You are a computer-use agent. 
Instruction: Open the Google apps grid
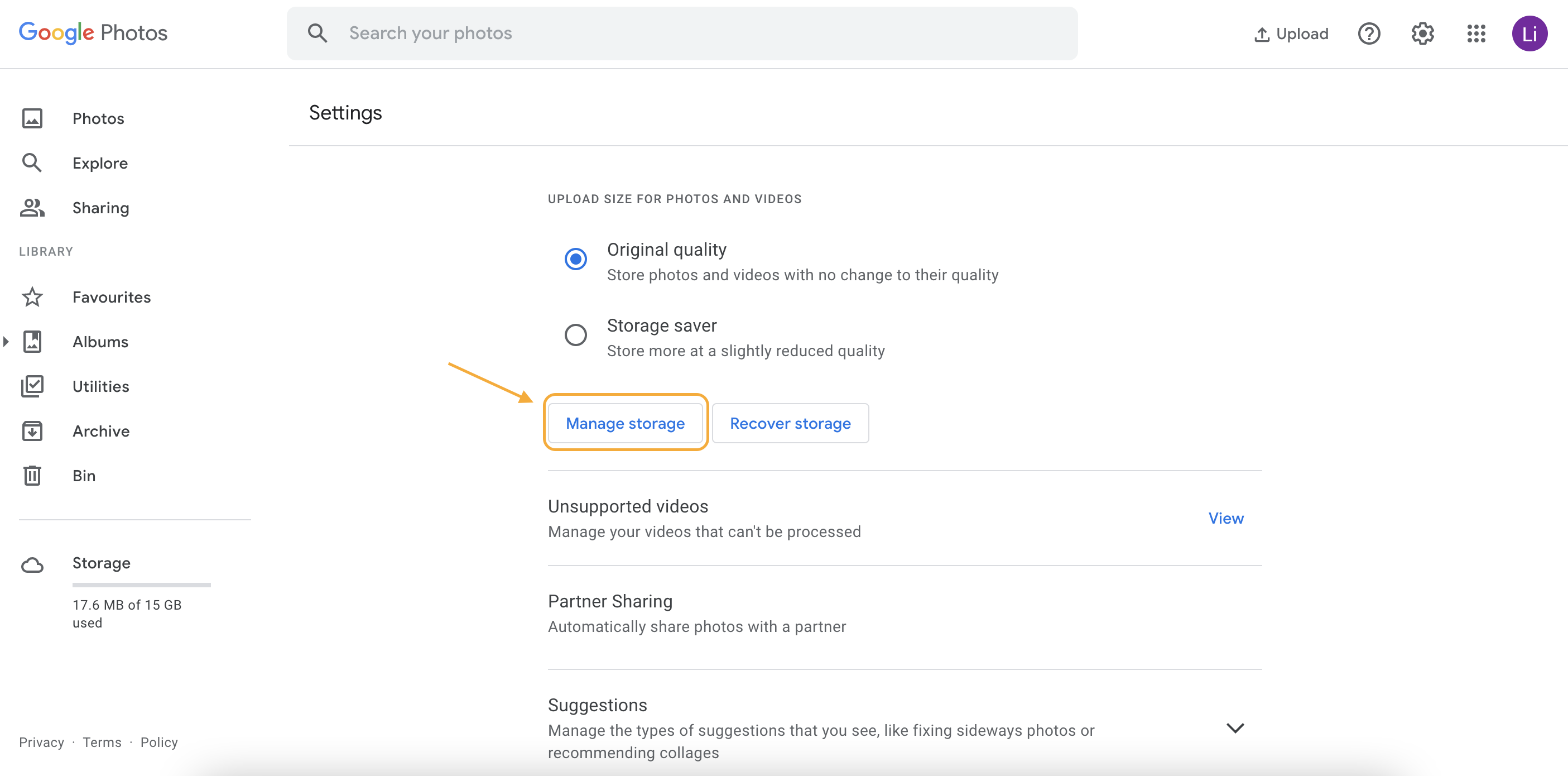pyautogui.click(x=1476, y=33)
